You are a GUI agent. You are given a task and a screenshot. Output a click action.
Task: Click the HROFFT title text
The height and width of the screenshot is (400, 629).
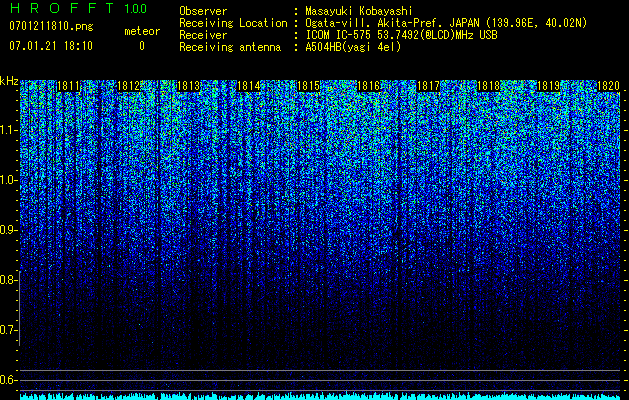[62, 8]
